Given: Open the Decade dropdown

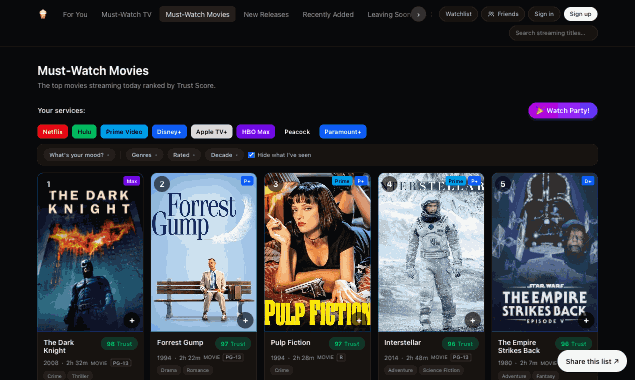Looking at the screenshot, I should pyautogui.click(x=224, y=155).
